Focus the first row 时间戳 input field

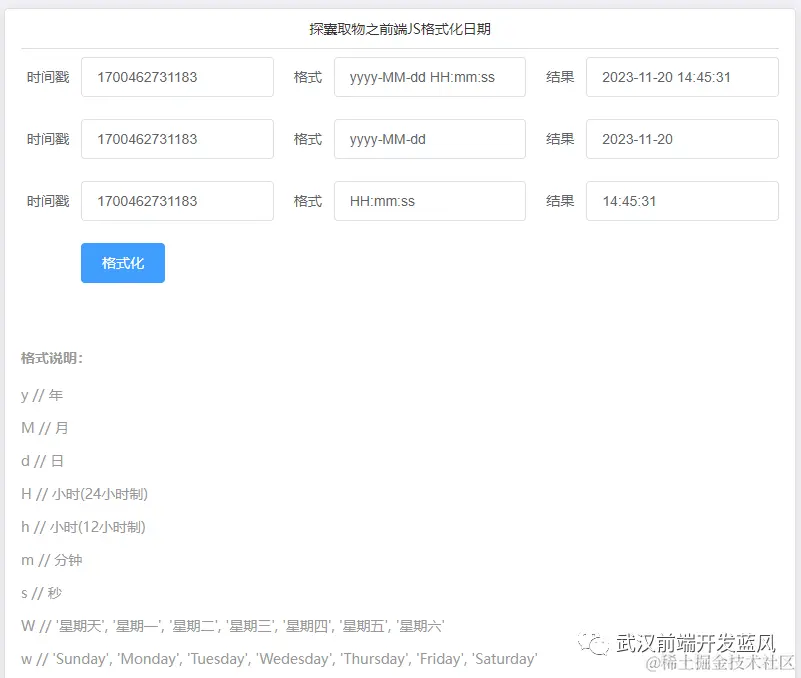tap(177, 77)
